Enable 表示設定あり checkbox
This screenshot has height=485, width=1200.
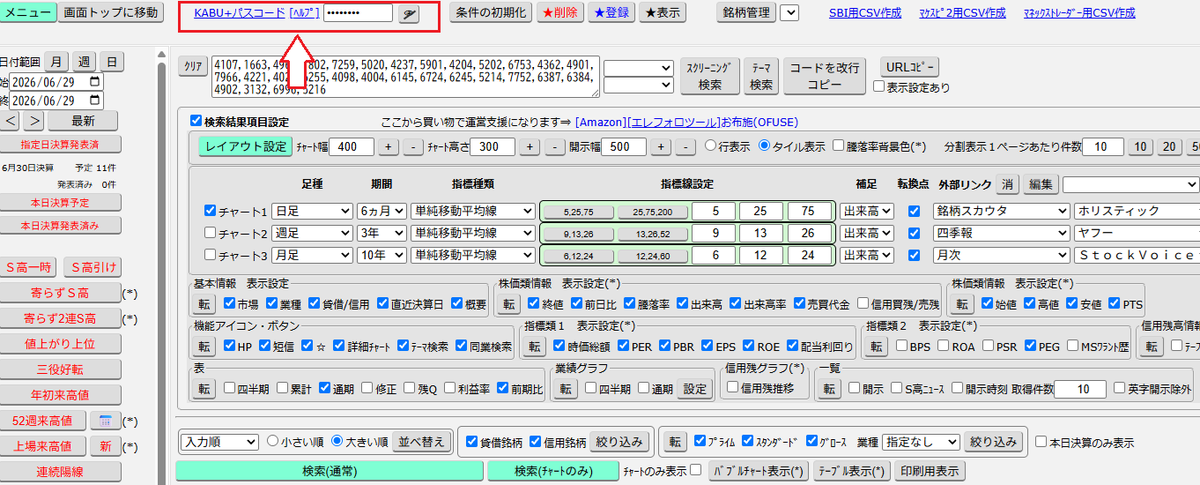[x=879, y=87]
